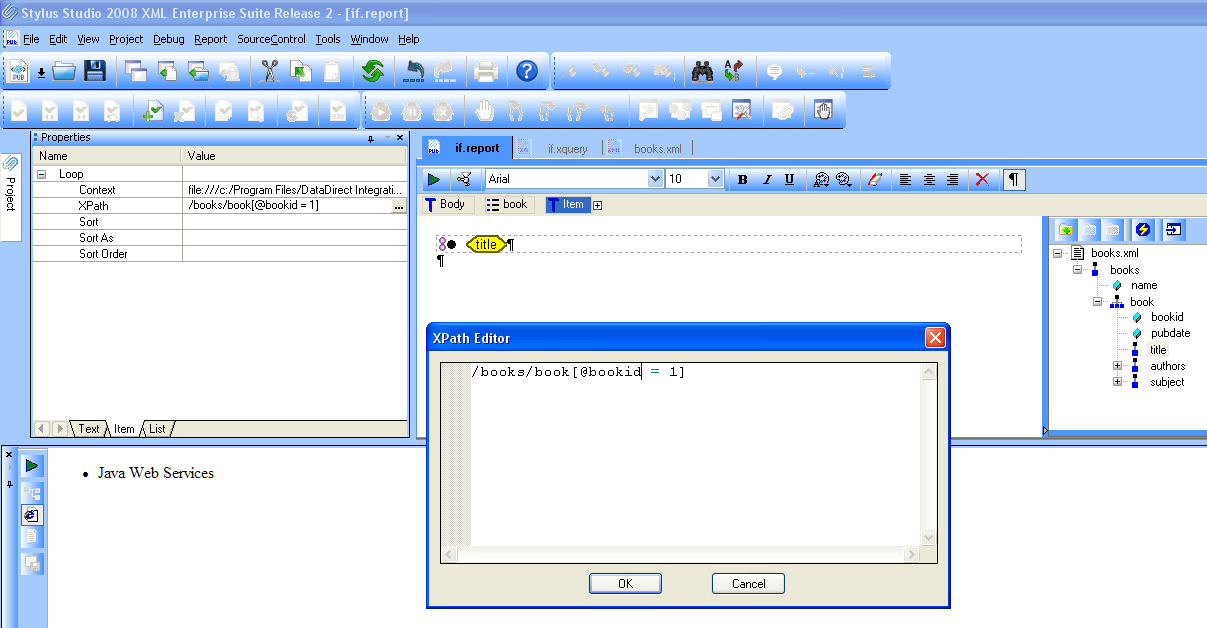Click the red X delete icon
The height and width of the screenshot is (628, 1207).
(982, 179)
